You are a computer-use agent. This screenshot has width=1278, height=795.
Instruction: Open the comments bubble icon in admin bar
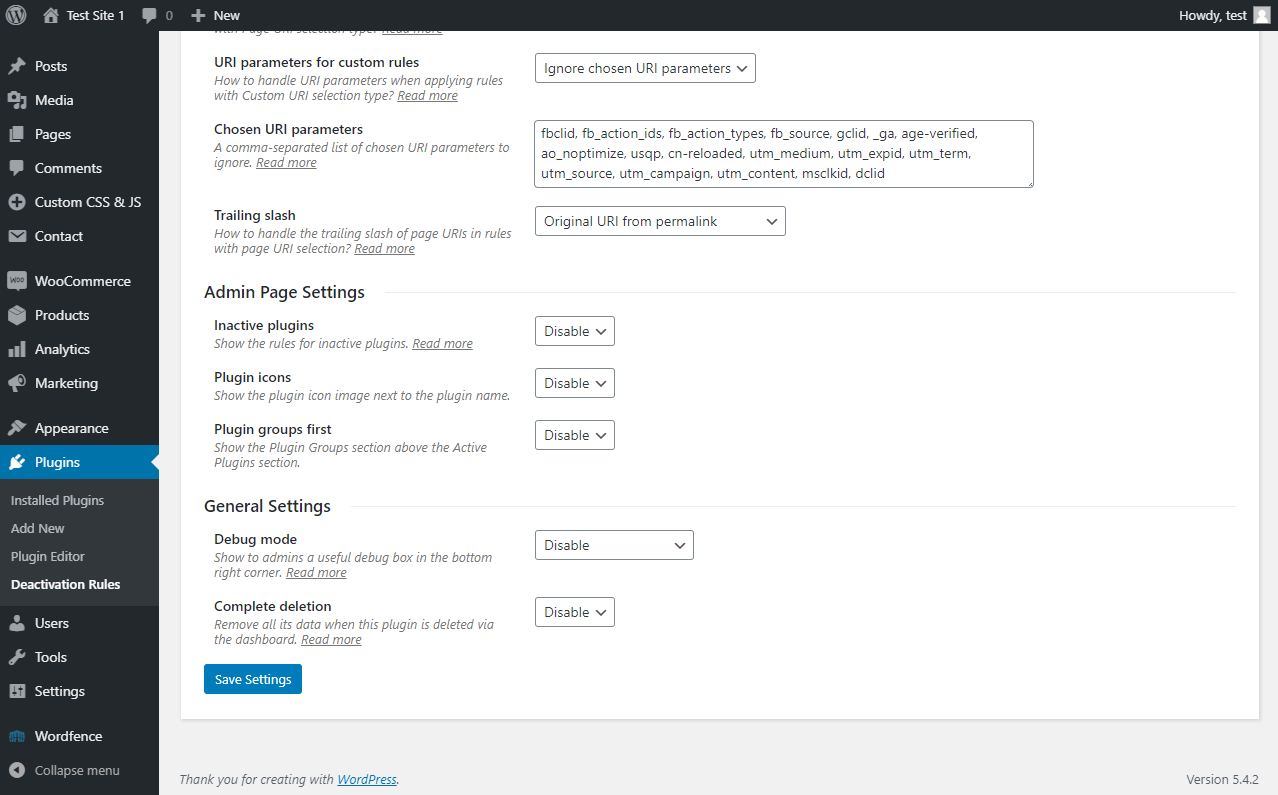pyautogui.click(x=150, y=15)
